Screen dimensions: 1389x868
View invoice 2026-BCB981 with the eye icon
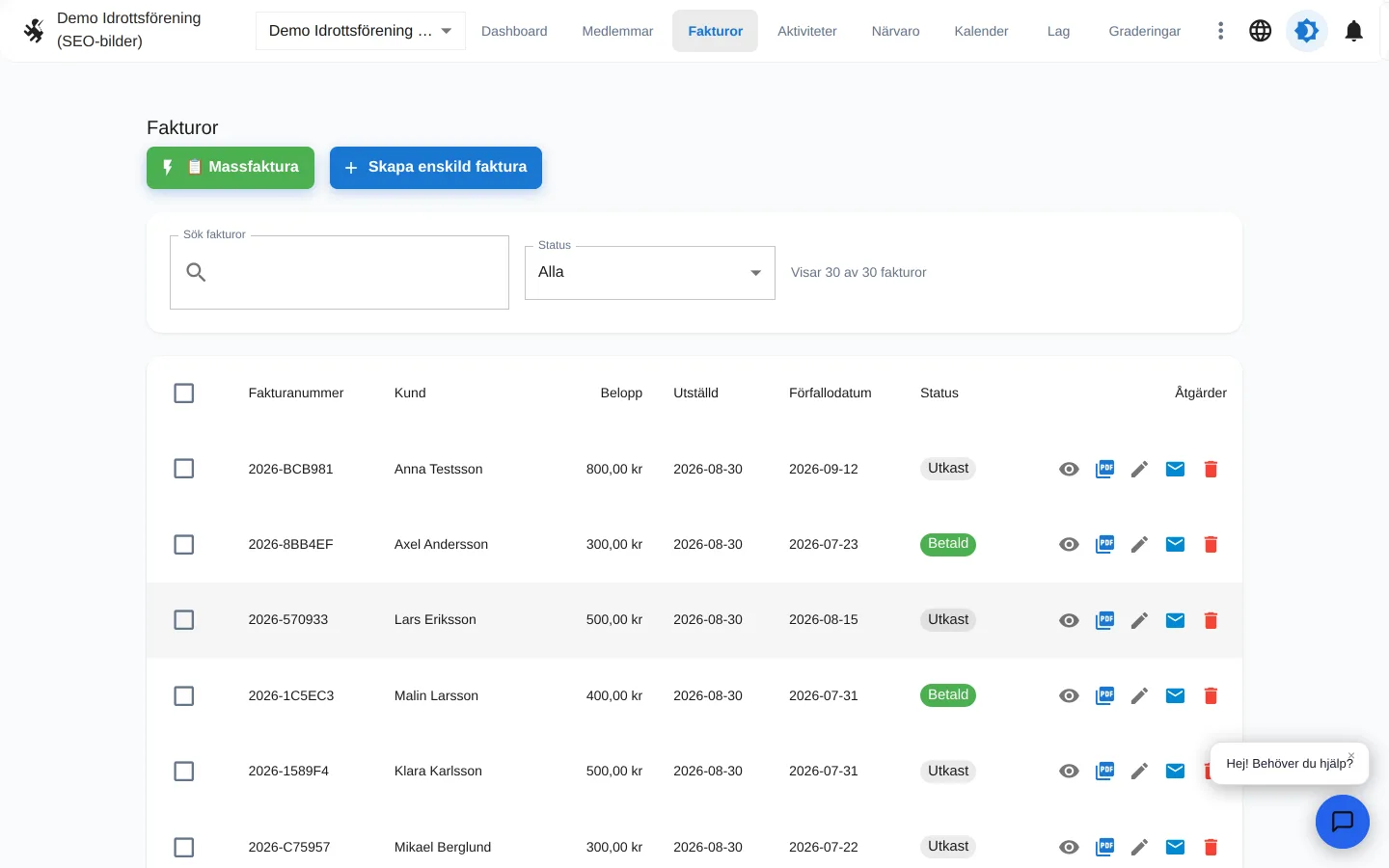pos(1069,470)
